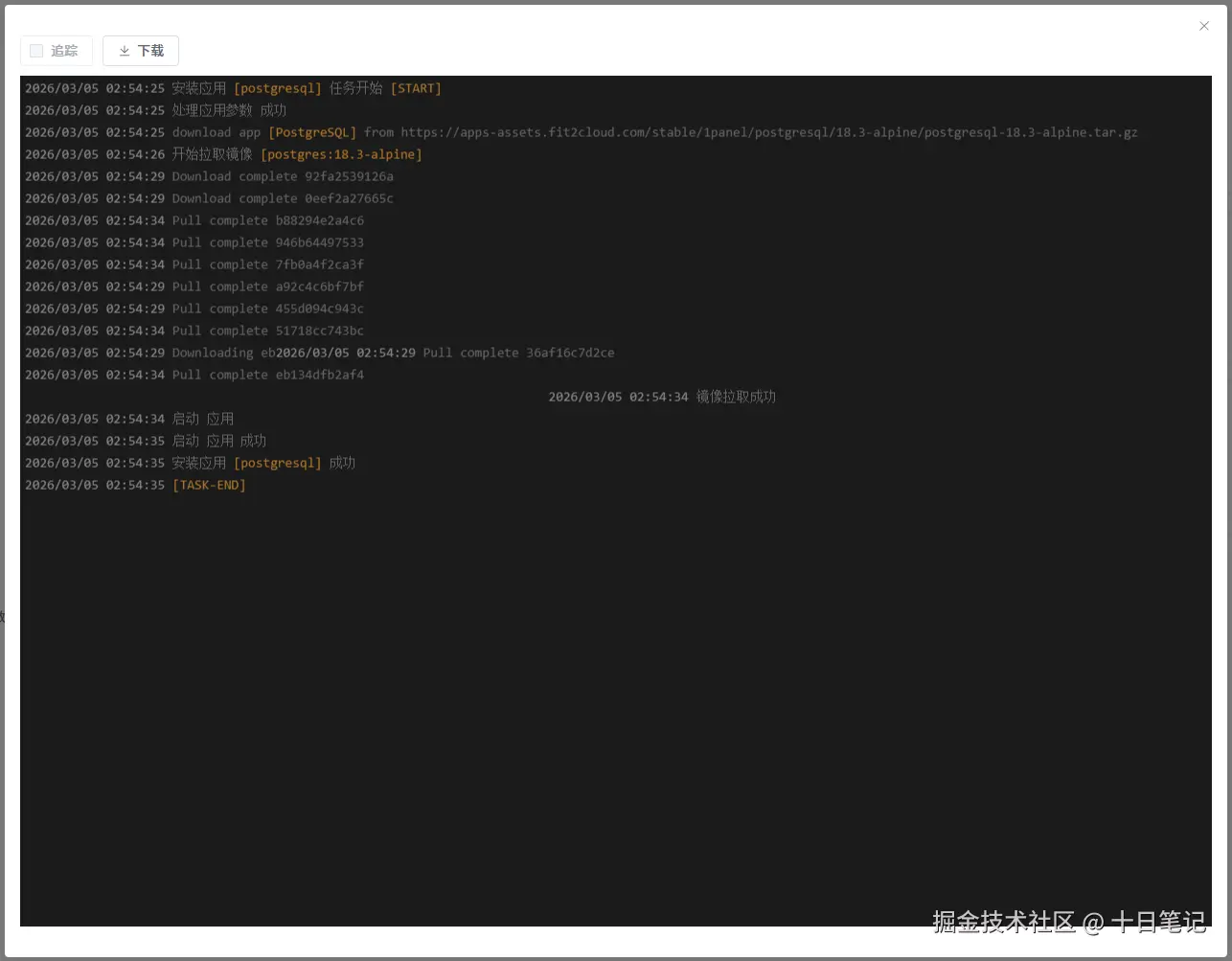
Task: Select Pull complete 7fb0a4f2ca3f line
Action: 194,264
